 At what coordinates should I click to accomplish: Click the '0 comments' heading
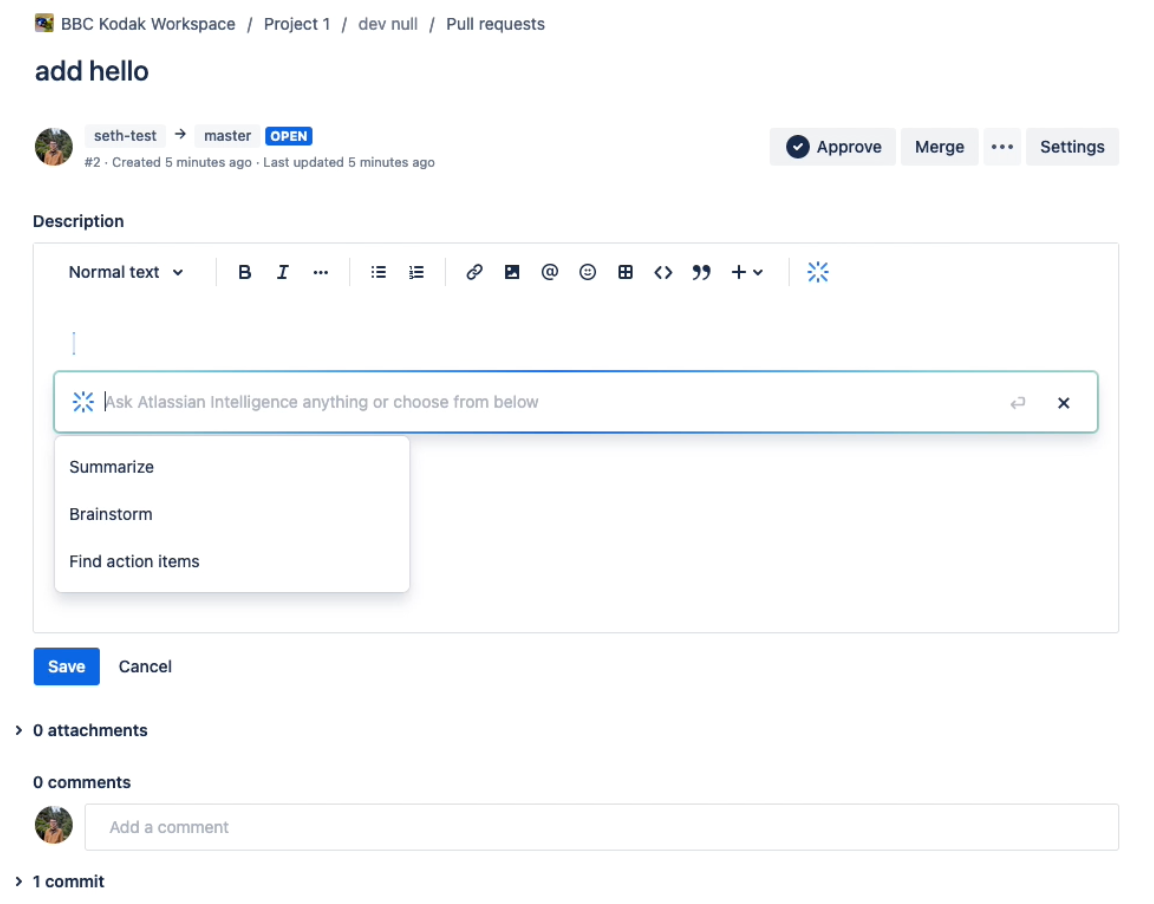tap(82, 782)
